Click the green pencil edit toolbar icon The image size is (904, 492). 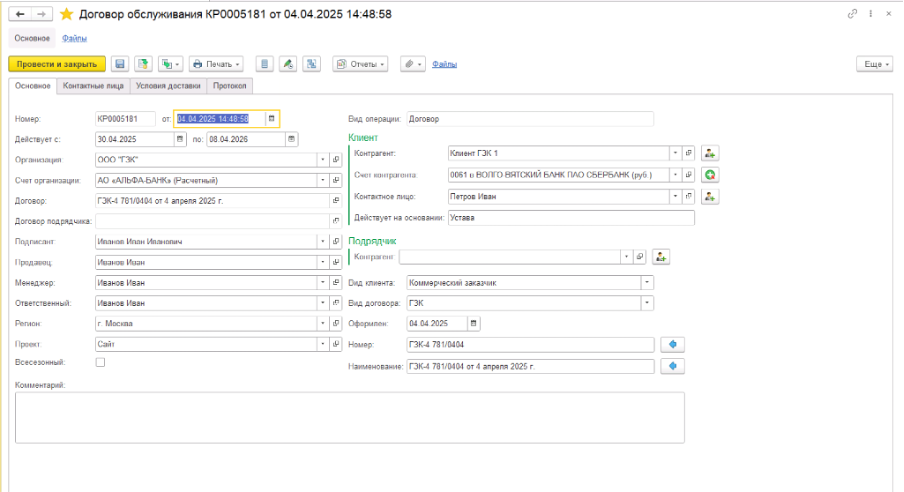(x=288, y=64)
